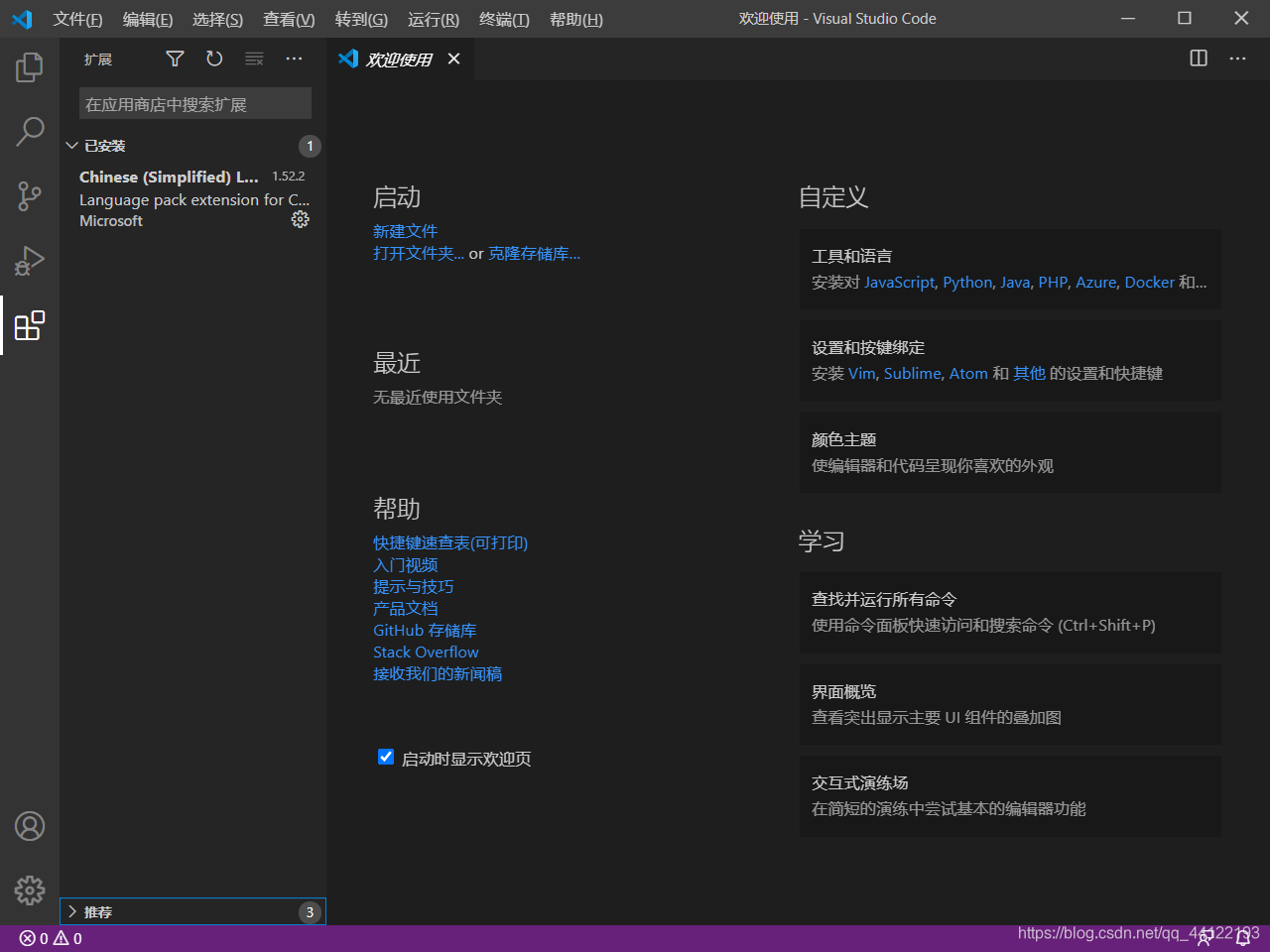
Task: Open the 界面概览 card
Action: tap(1010, 704)
